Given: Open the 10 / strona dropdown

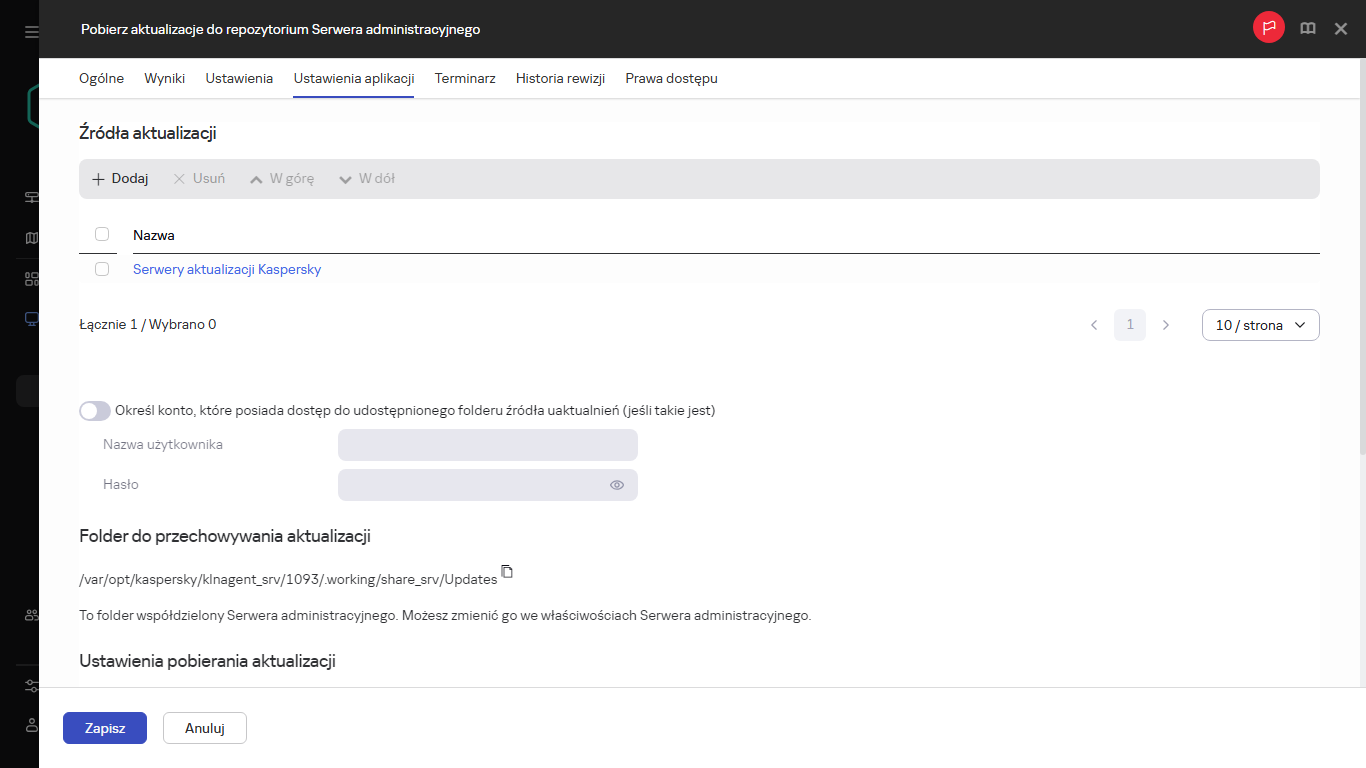Looking at the screenshot, I should (x=1260, y=325).
